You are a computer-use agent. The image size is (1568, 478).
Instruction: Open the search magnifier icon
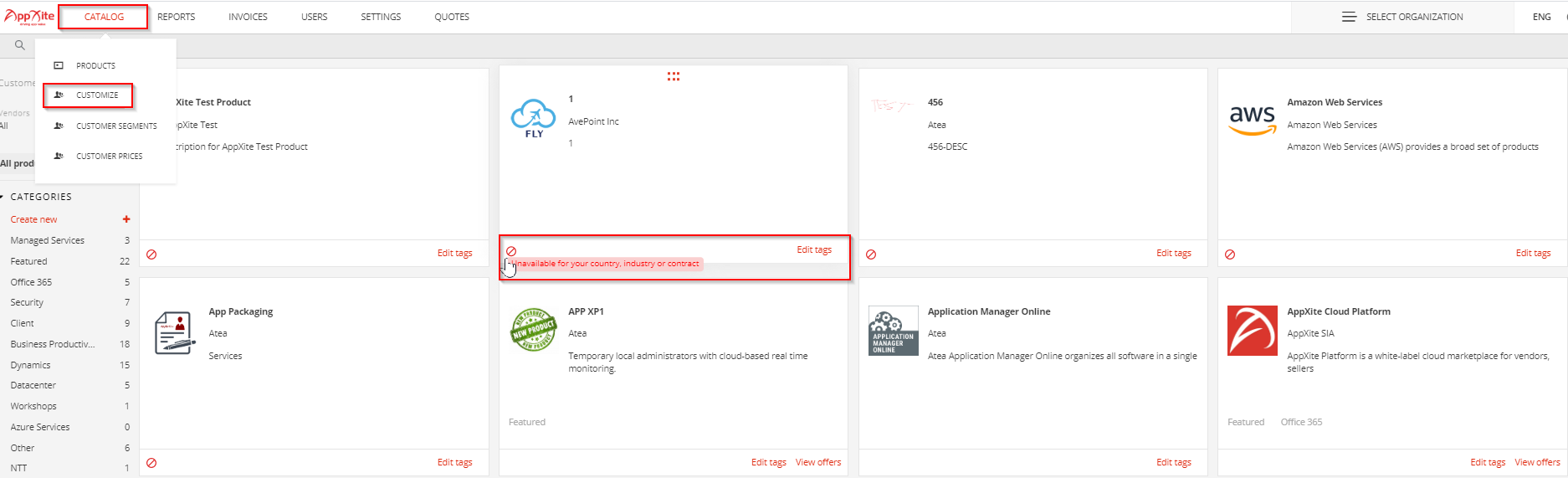pyautogui.click(x=20, y=45)
